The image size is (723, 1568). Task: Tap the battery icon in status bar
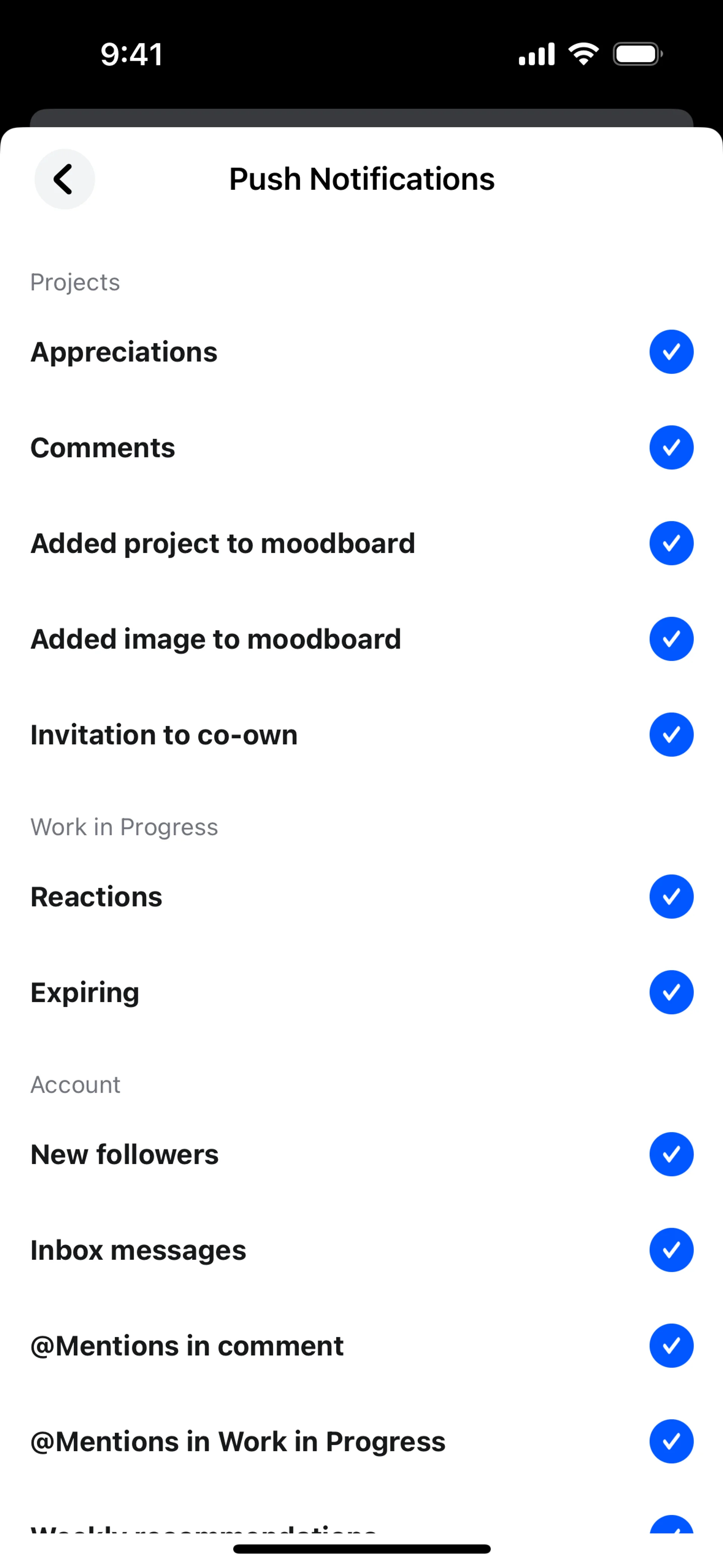click(637, 54)
